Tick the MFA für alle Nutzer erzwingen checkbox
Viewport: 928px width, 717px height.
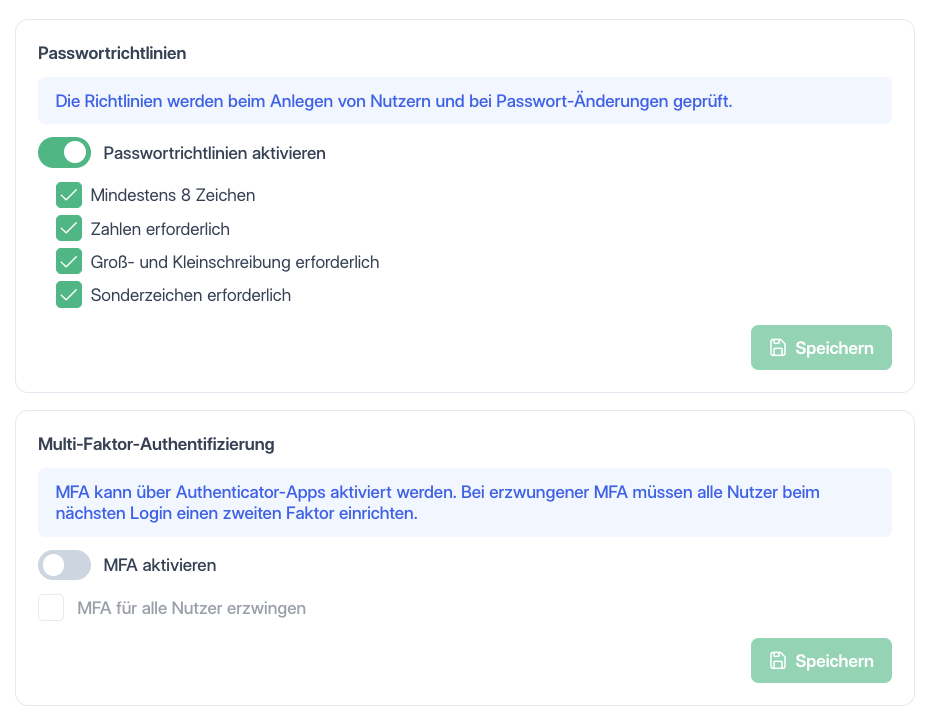pyautogui.click(x=51, y=608)
